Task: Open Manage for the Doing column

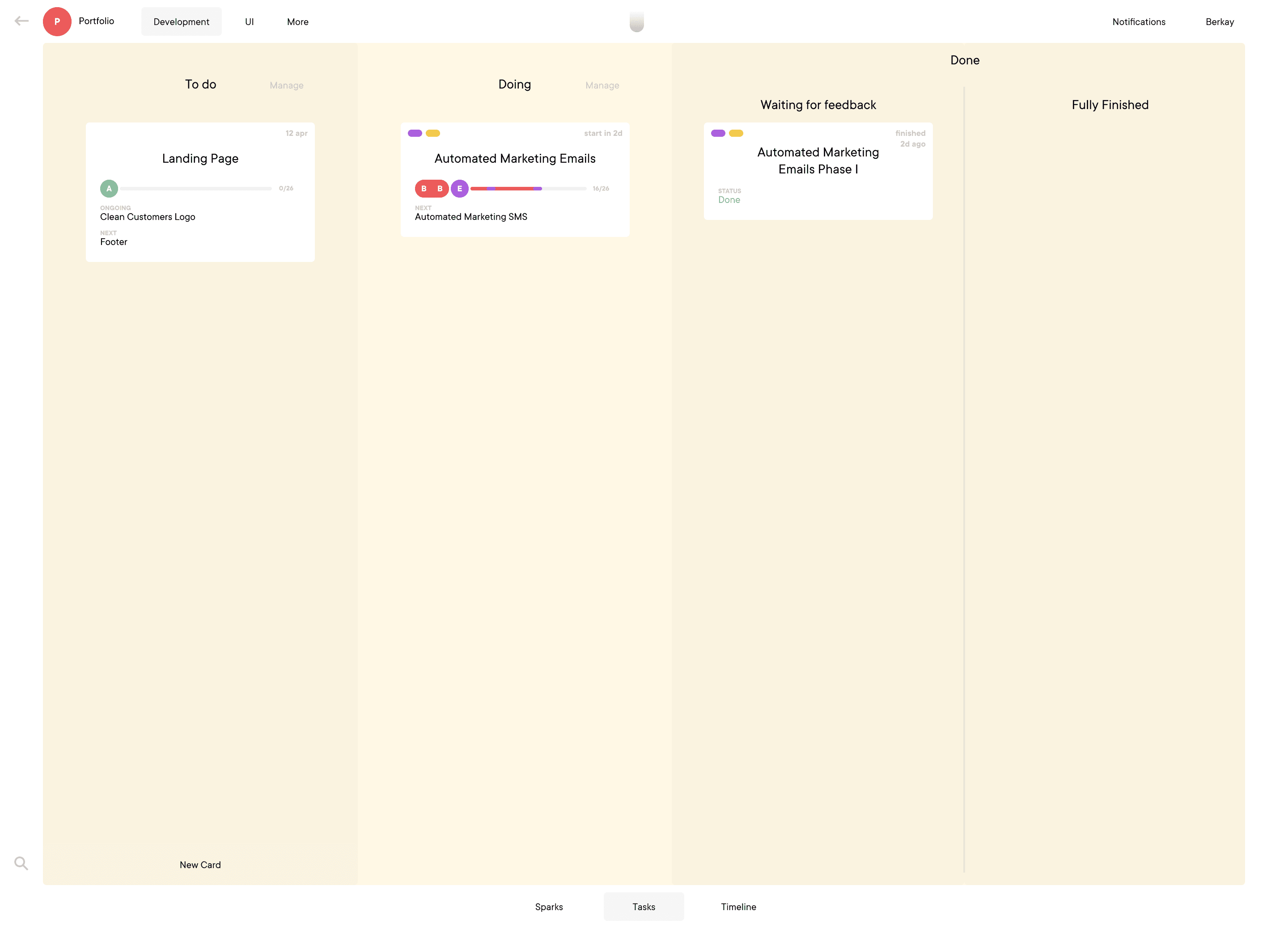Action: (602, 85)
